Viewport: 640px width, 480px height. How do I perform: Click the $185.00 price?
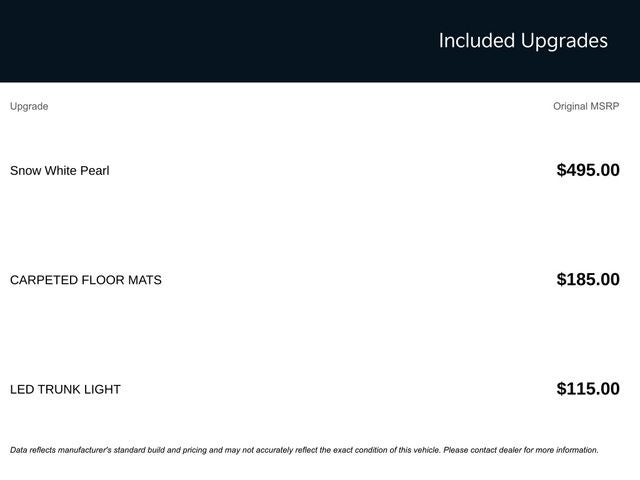[588, 280]
